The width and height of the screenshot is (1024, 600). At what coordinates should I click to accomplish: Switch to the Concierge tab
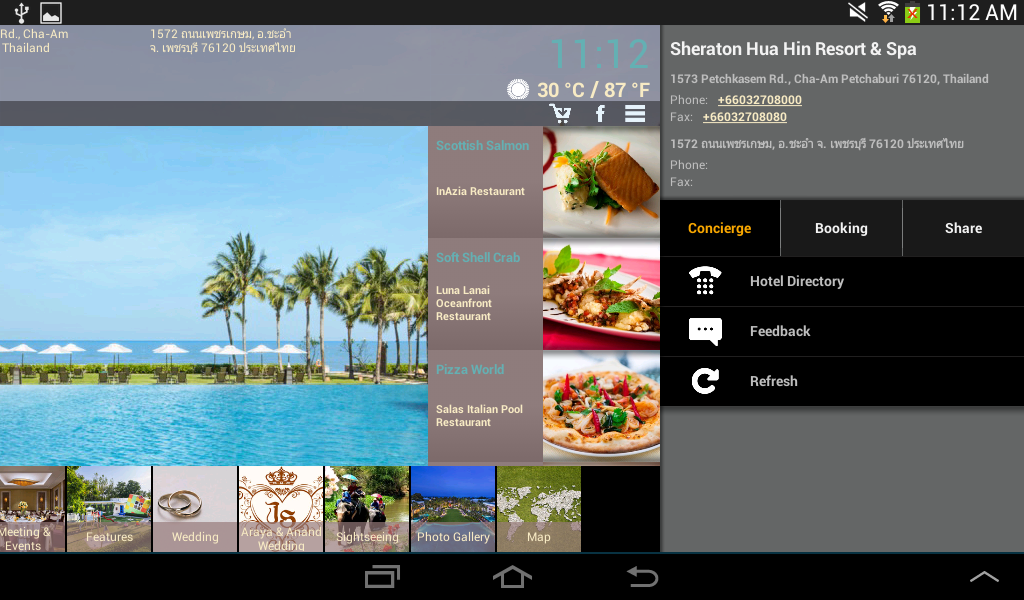tap(720, 228)
